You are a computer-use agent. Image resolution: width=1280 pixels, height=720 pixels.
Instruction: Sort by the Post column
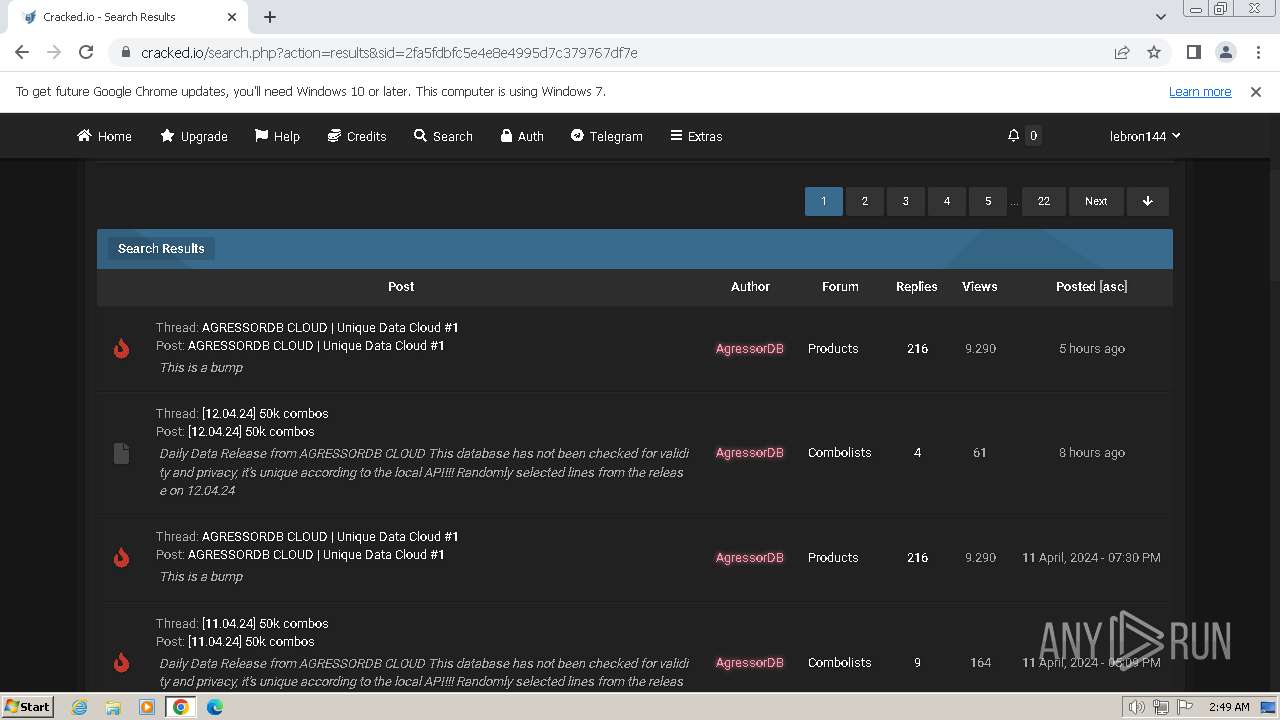point(401,286)
